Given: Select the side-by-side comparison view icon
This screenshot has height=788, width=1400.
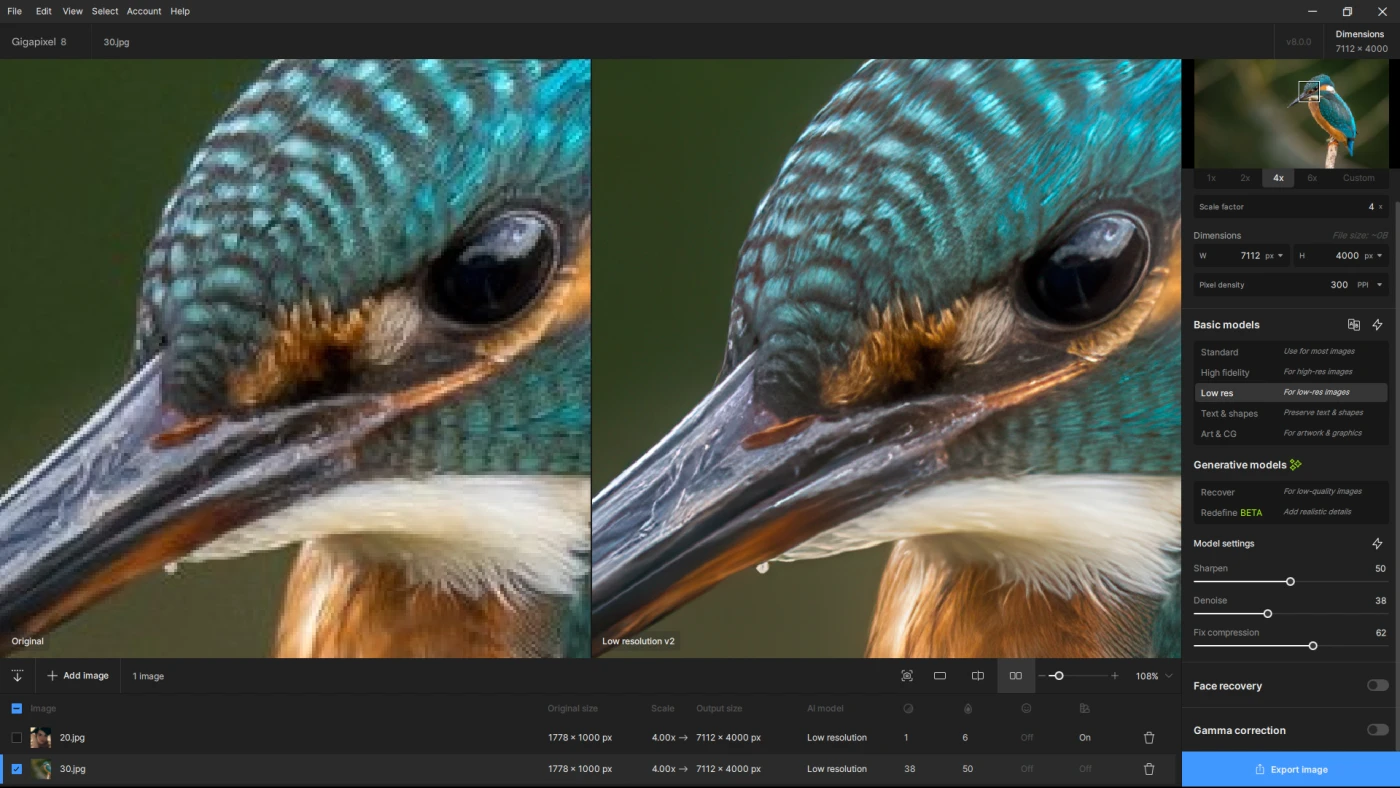Looking at the screenshot, I should [1015, 676].
